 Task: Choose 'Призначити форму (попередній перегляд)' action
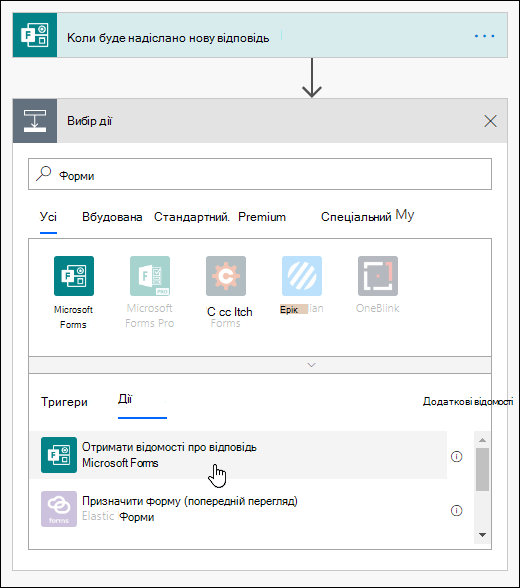238,509
